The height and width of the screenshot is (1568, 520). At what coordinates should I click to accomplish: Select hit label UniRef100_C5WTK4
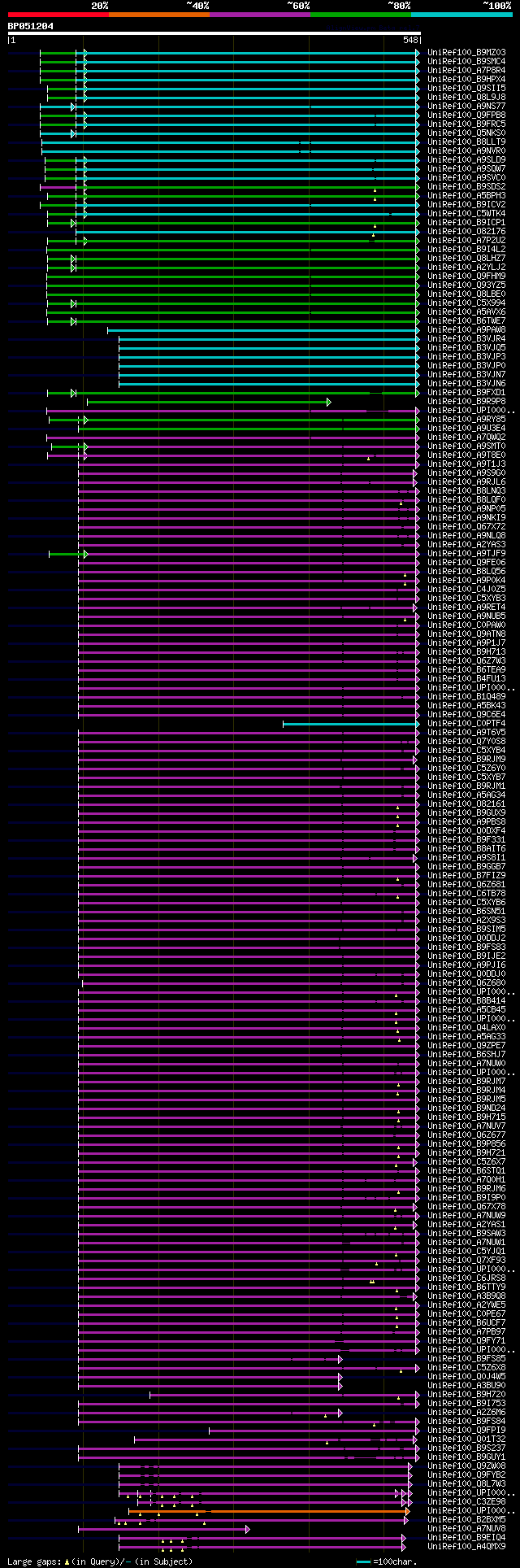point(466,213)
